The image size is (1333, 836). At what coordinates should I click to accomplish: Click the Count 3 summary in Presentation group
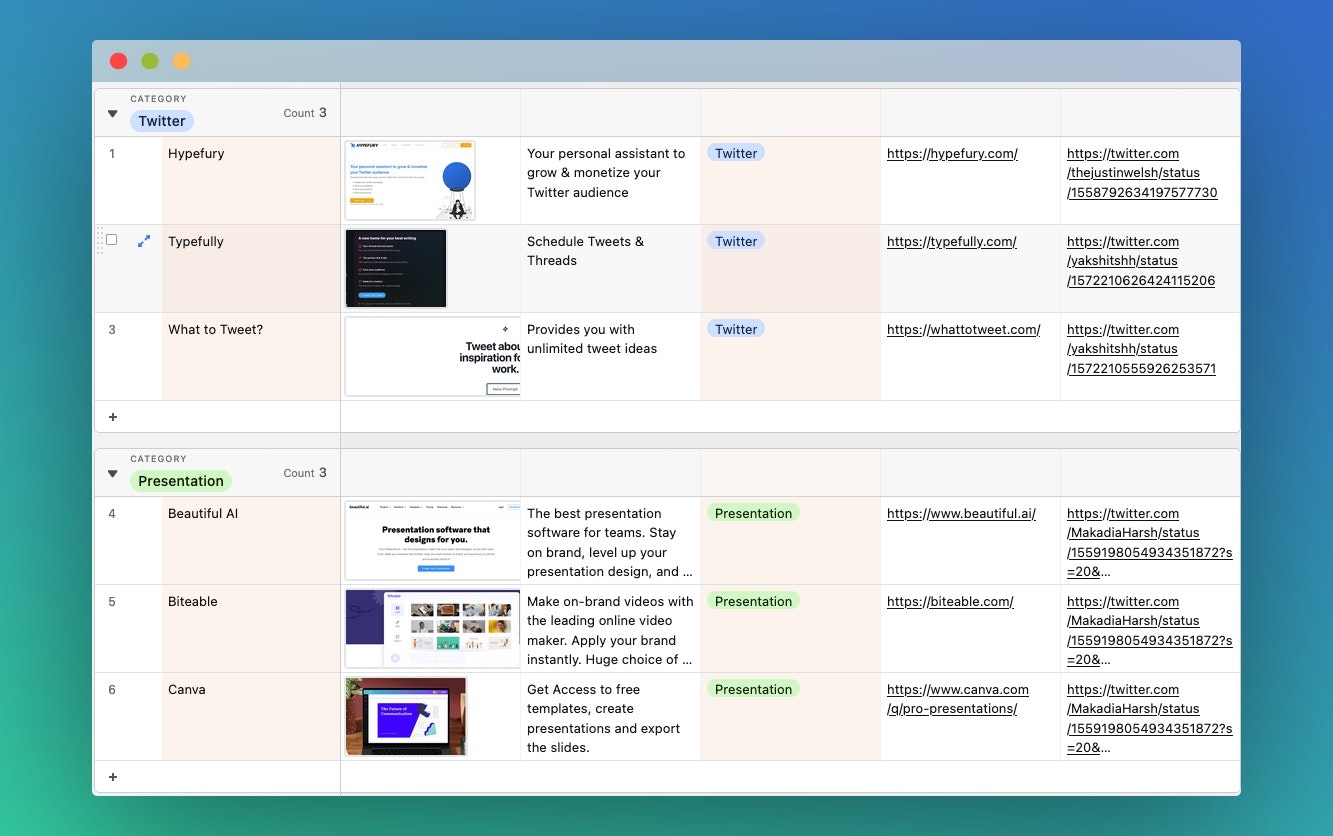point(305,473)
